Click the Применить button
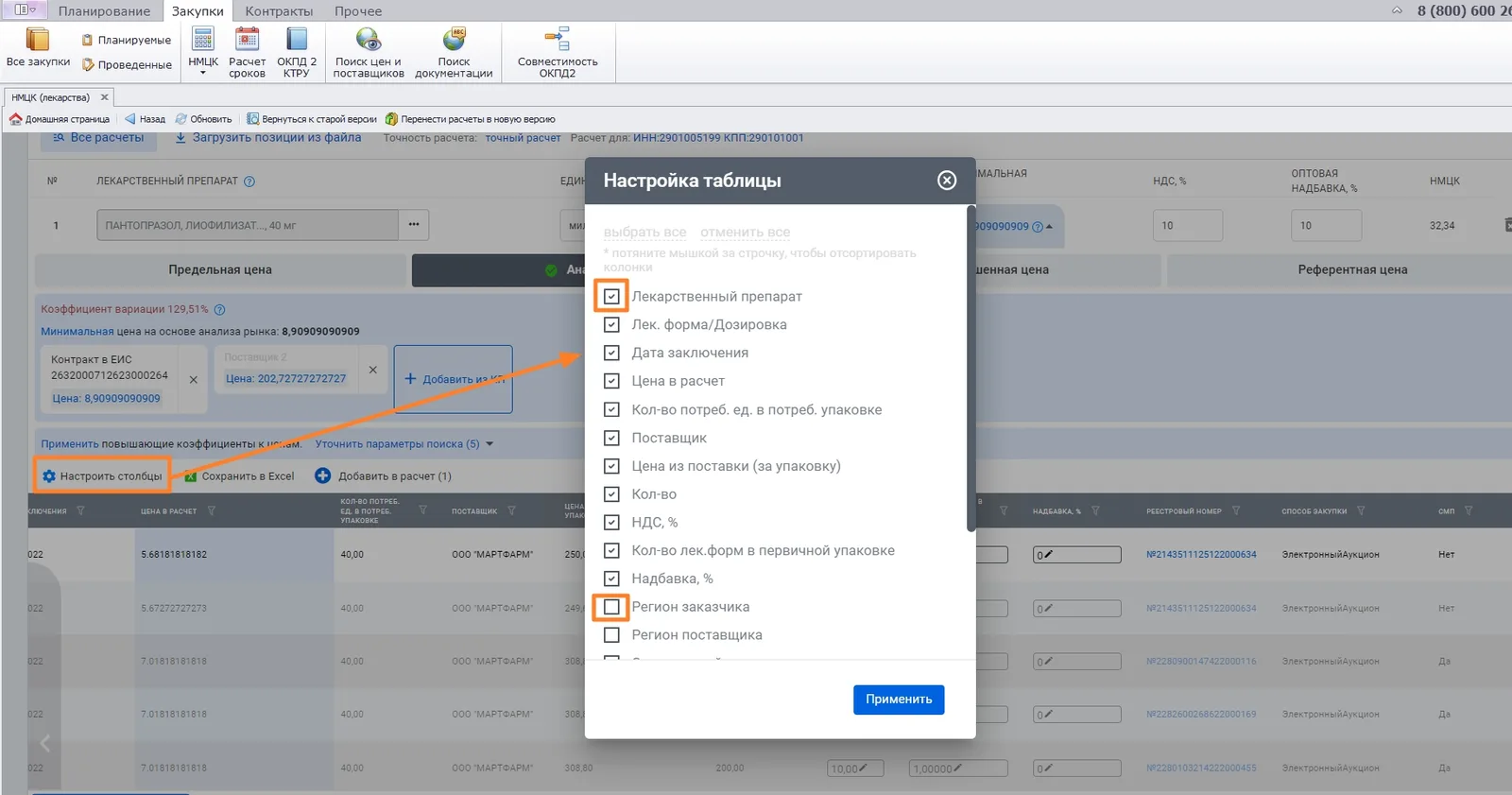This screenshot has width=1512, height=795. tap(899, 700)
